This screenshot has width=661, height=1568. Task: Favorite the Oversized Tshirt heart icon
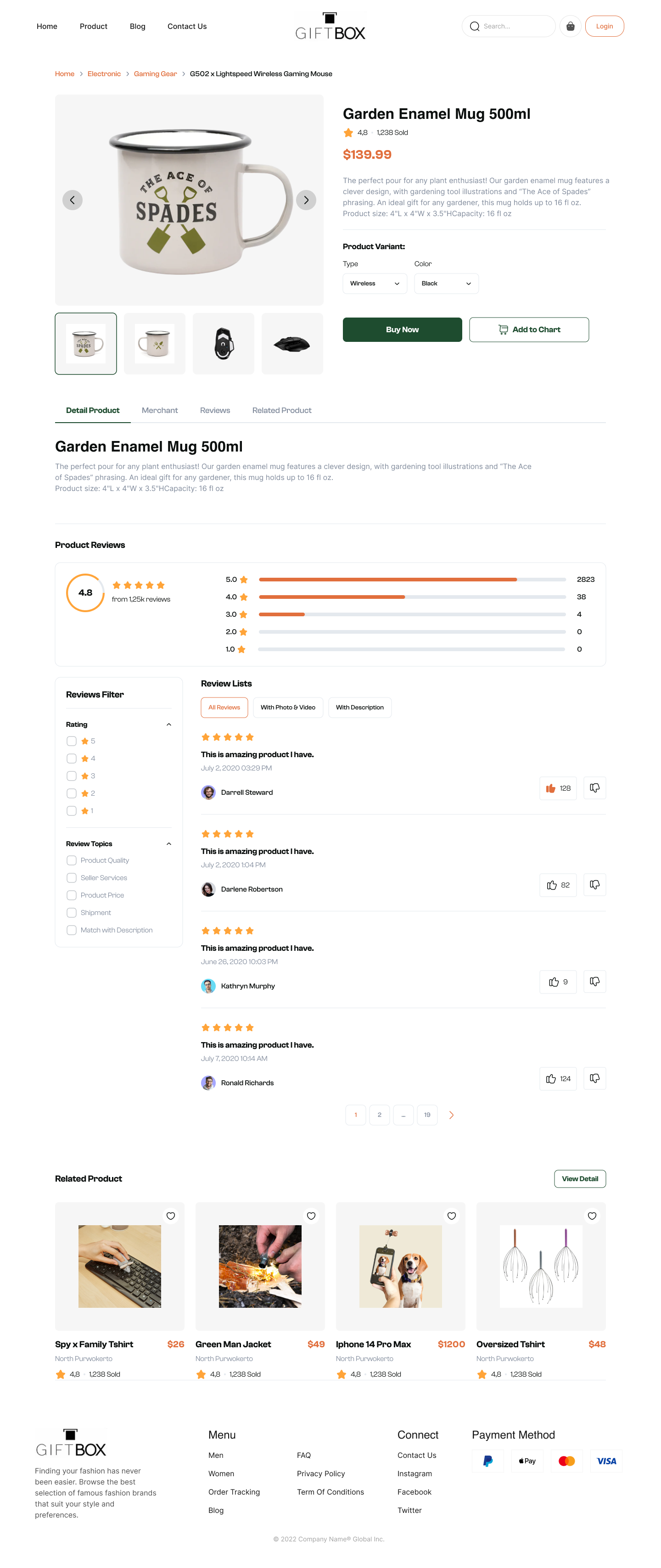click(592, 1216)
